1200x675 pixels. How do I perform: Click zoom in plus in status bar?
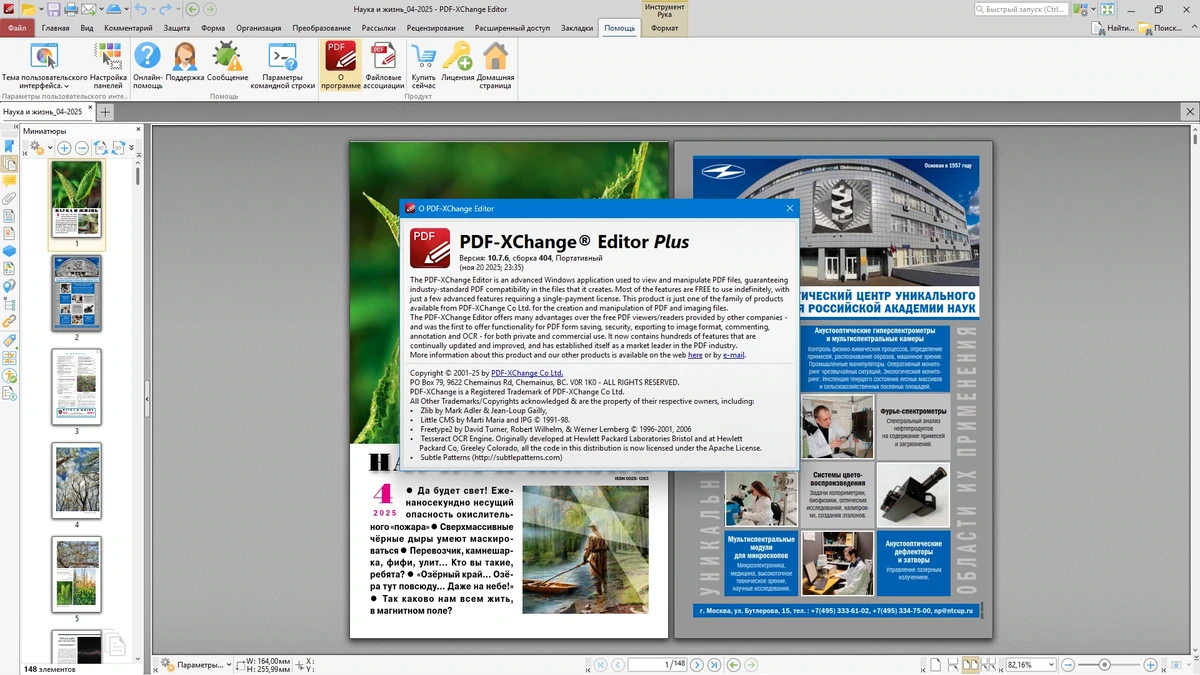[1150, 665]
